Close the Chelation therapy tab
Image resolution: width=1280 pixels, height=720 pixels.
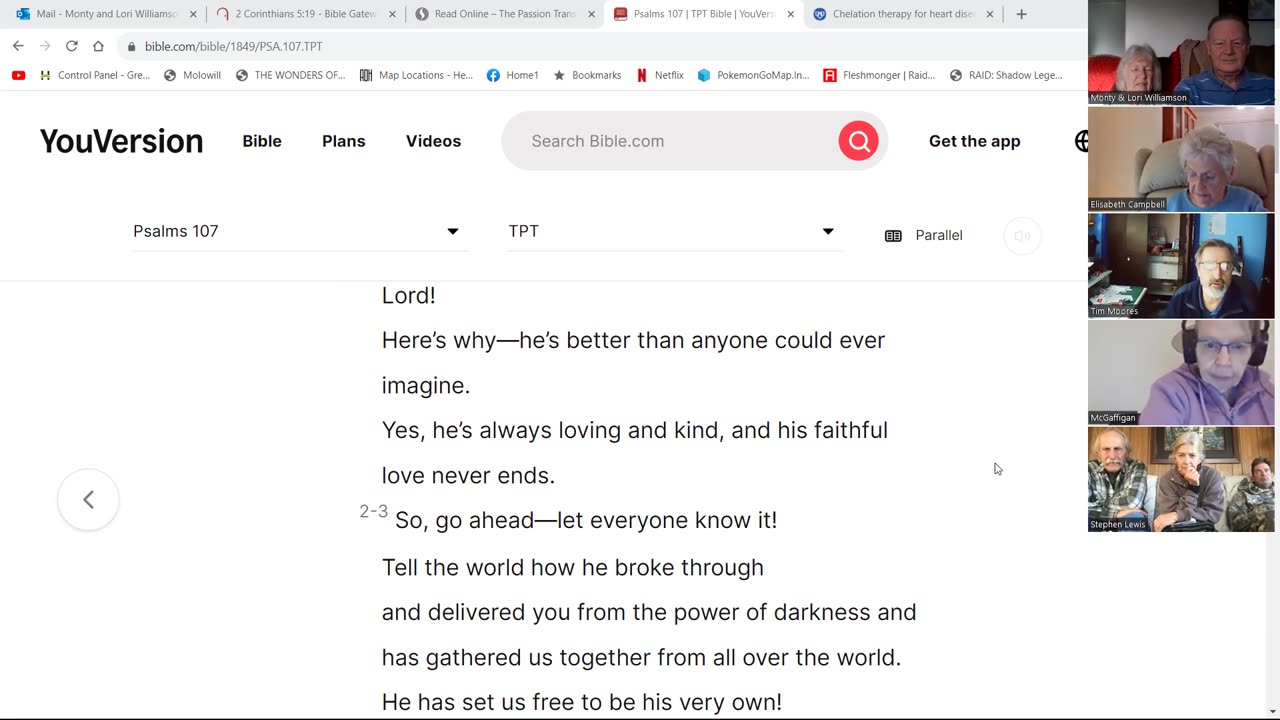tap(989, 14)
